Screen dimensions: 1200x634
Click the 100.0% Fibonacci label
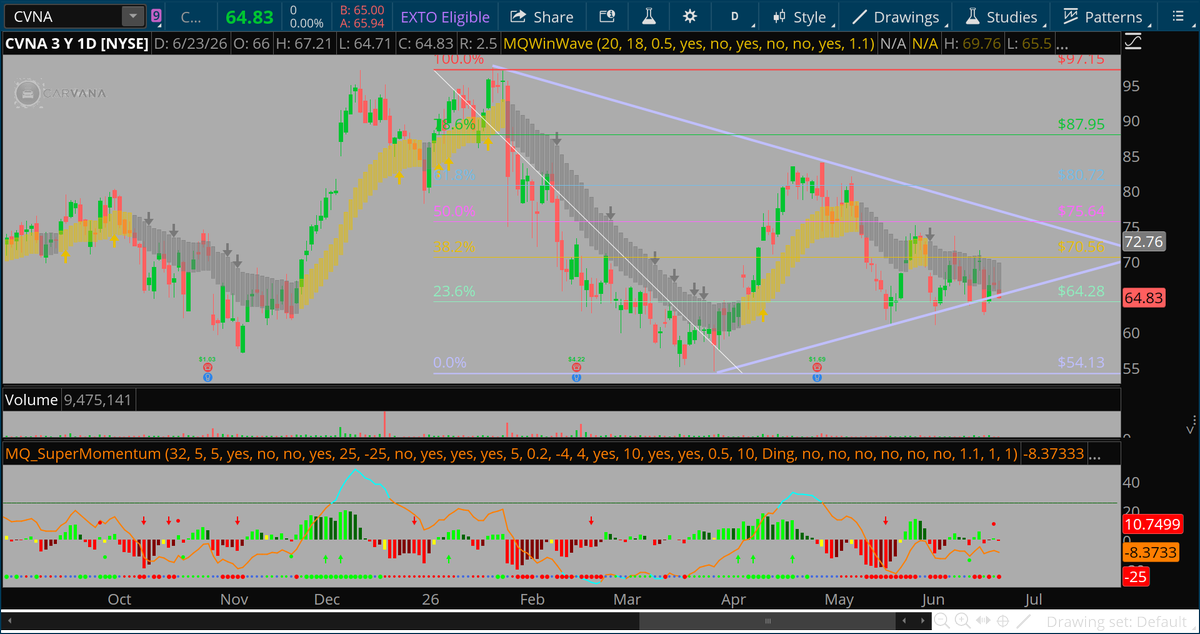click(x=458, y=60)
